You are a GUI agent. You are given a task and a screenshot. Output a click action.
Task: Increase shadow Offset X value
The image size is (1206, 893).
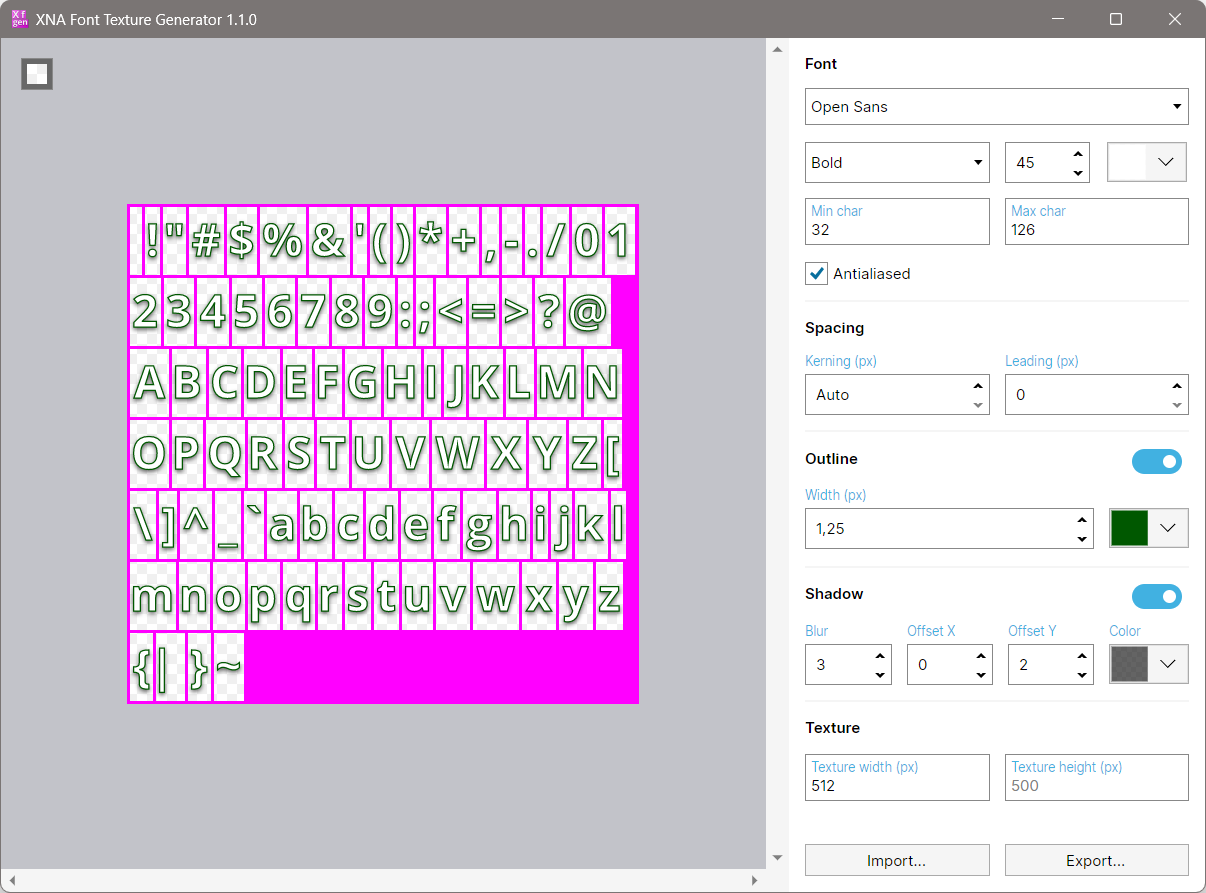pyautogui.click(x=981, y=656)
